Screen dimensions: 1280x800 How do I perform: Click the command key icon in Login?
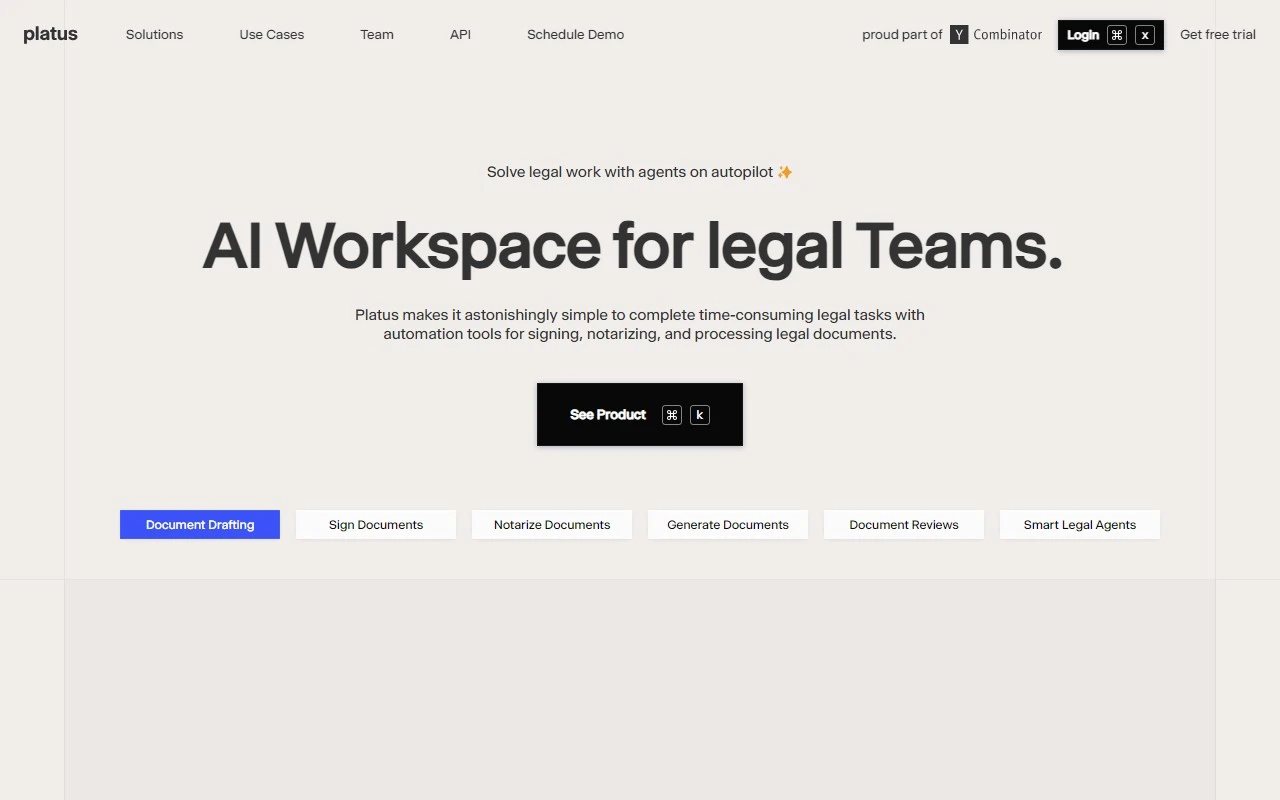pos(1117,35)
